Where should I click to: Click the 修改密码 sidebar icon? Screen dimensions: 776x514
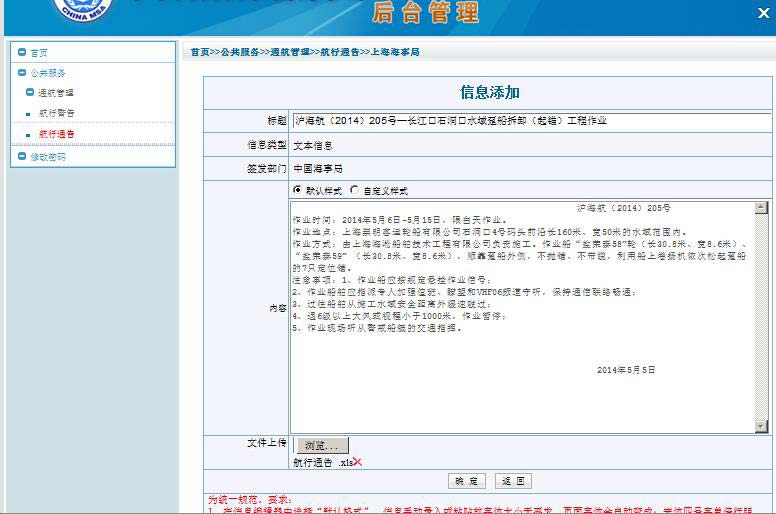point(22,156)
